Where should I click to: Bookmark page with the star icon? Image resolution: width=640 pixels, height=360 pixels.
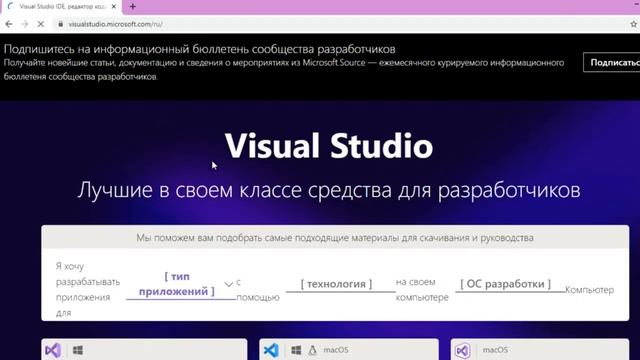point(633,24)
